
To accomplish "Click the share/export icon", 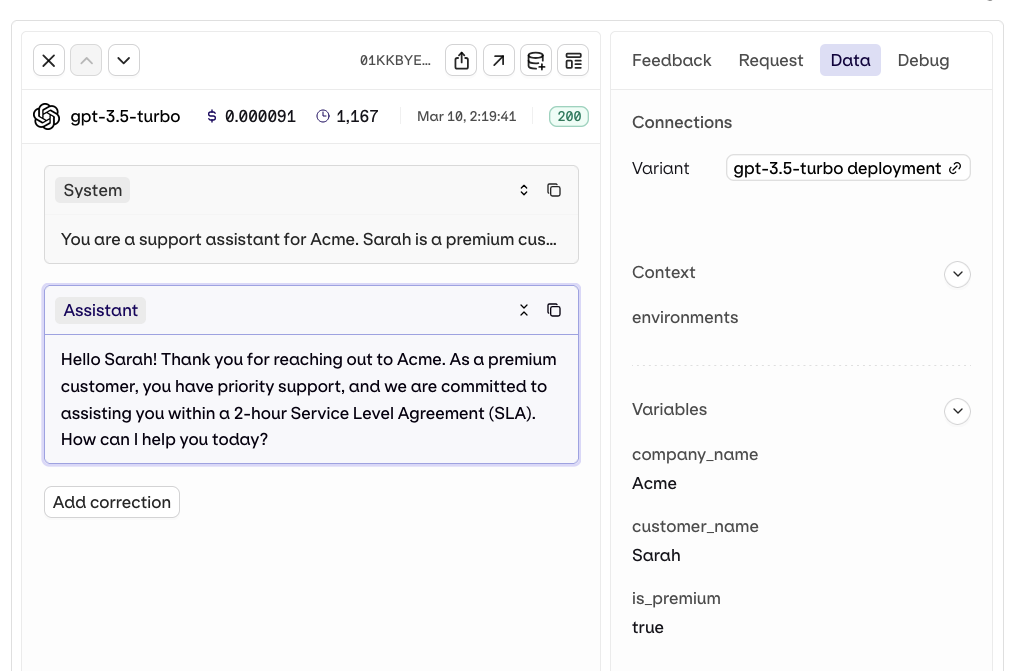I will (461, 60).
